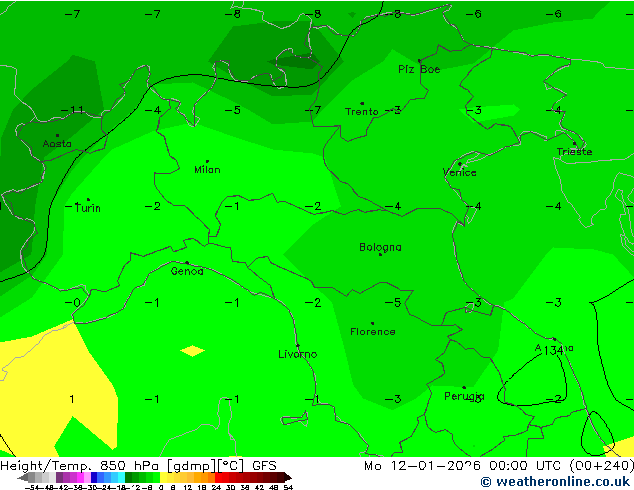Click the forecast date Mo 12-01-2026 text
Viewport: 634px width, 490px height.
point(422,466)
